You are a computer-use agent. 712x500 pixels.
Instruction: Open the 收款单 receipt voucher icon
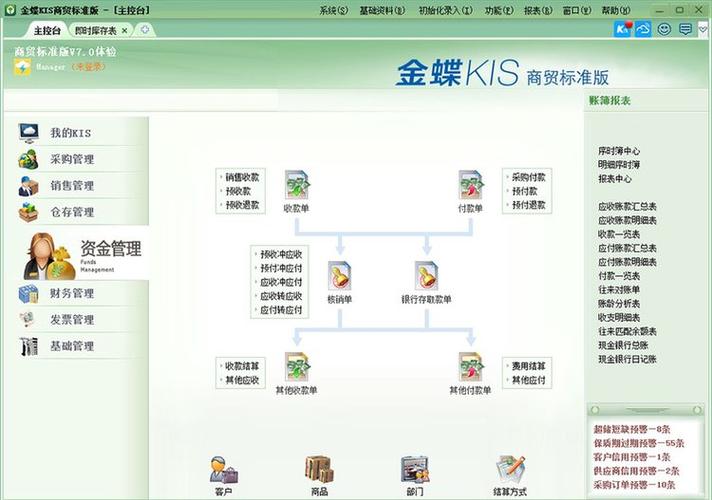297,185
